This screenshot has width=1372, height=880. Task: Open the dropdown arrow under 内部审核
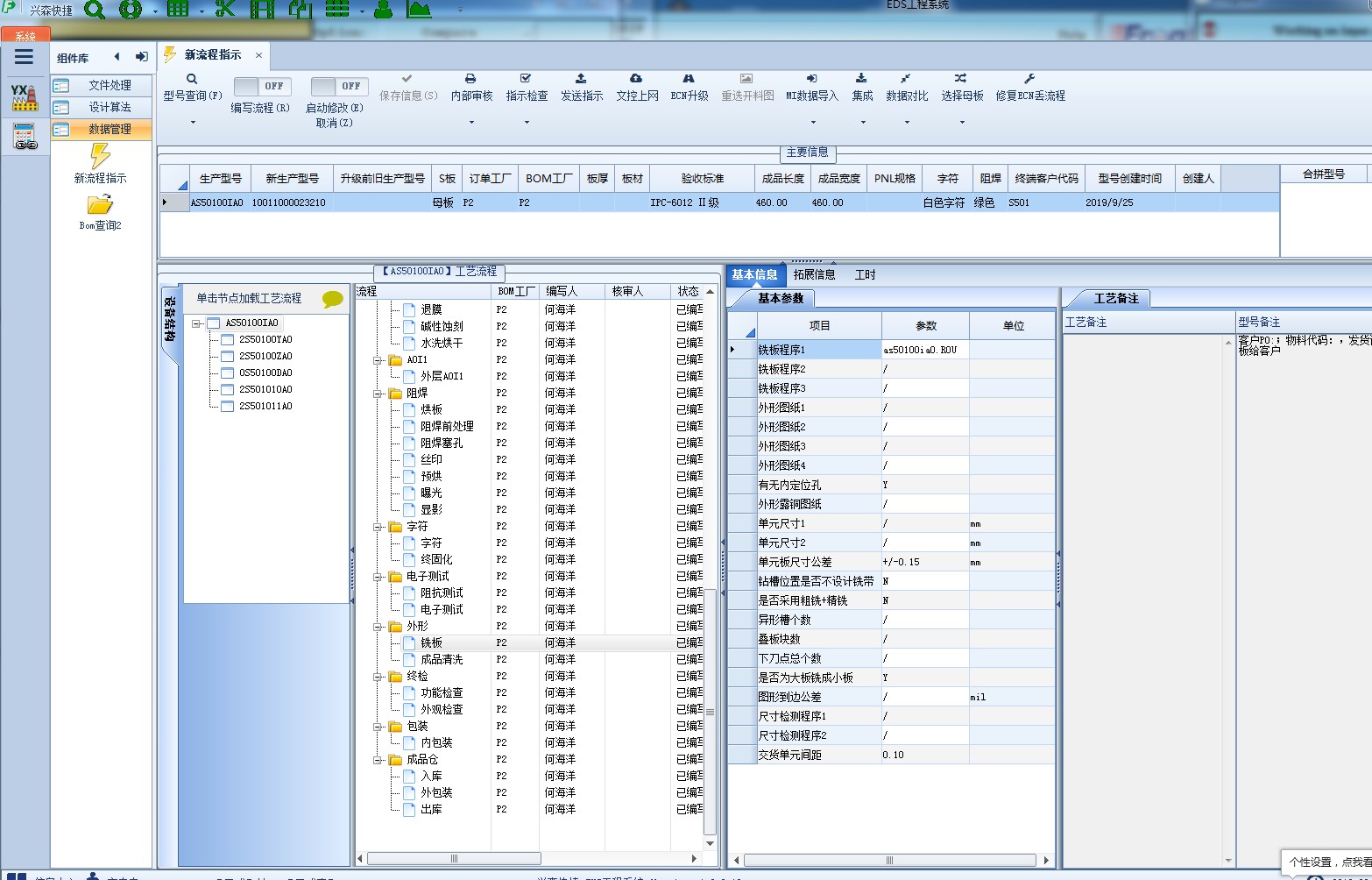(x=471, y=123)
